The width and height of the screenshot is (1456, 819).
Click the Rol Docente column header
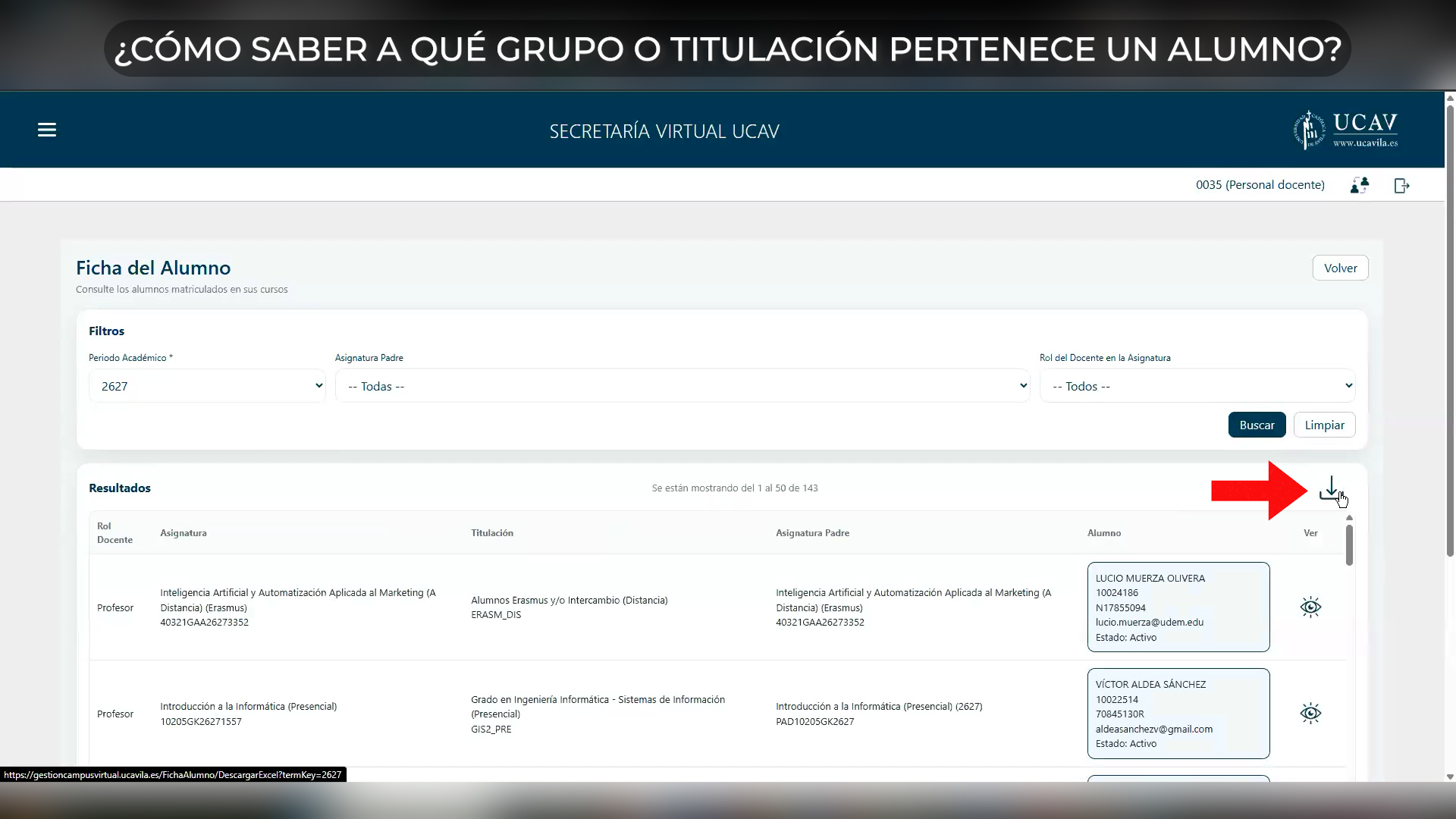pos(115,533)
